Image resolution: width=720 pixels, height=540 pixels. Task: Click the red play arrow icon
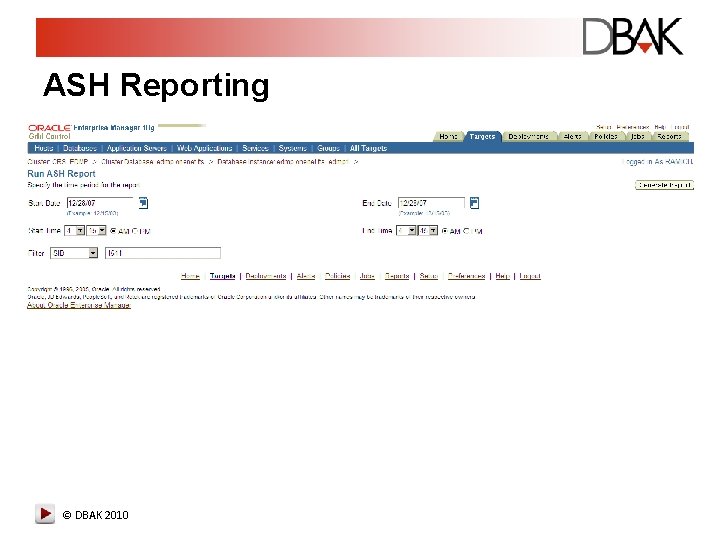coord(45,514)
